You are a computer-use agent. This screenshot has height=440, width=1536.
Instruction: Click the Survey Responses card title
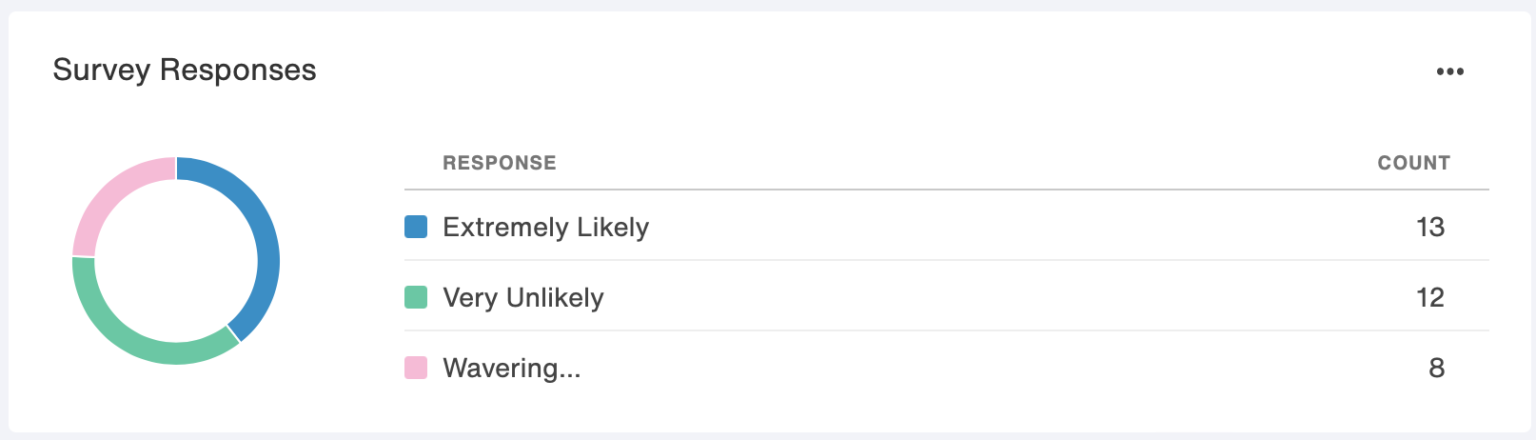coord(184,70)
